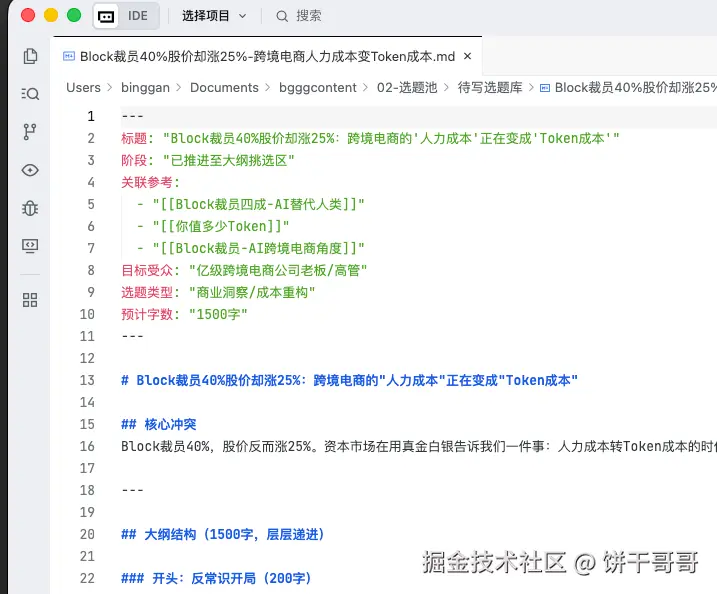Open the debug bug icon
Screen dimensions: 717x594
(30, 208)
